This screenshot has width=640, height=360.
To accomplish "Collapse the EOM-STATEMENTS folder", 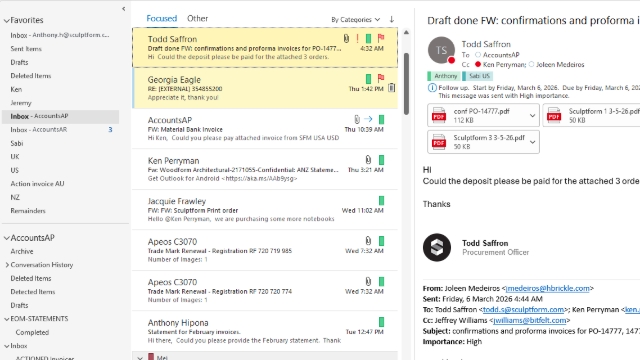I will pyautogui.click(x=7, y=319).
